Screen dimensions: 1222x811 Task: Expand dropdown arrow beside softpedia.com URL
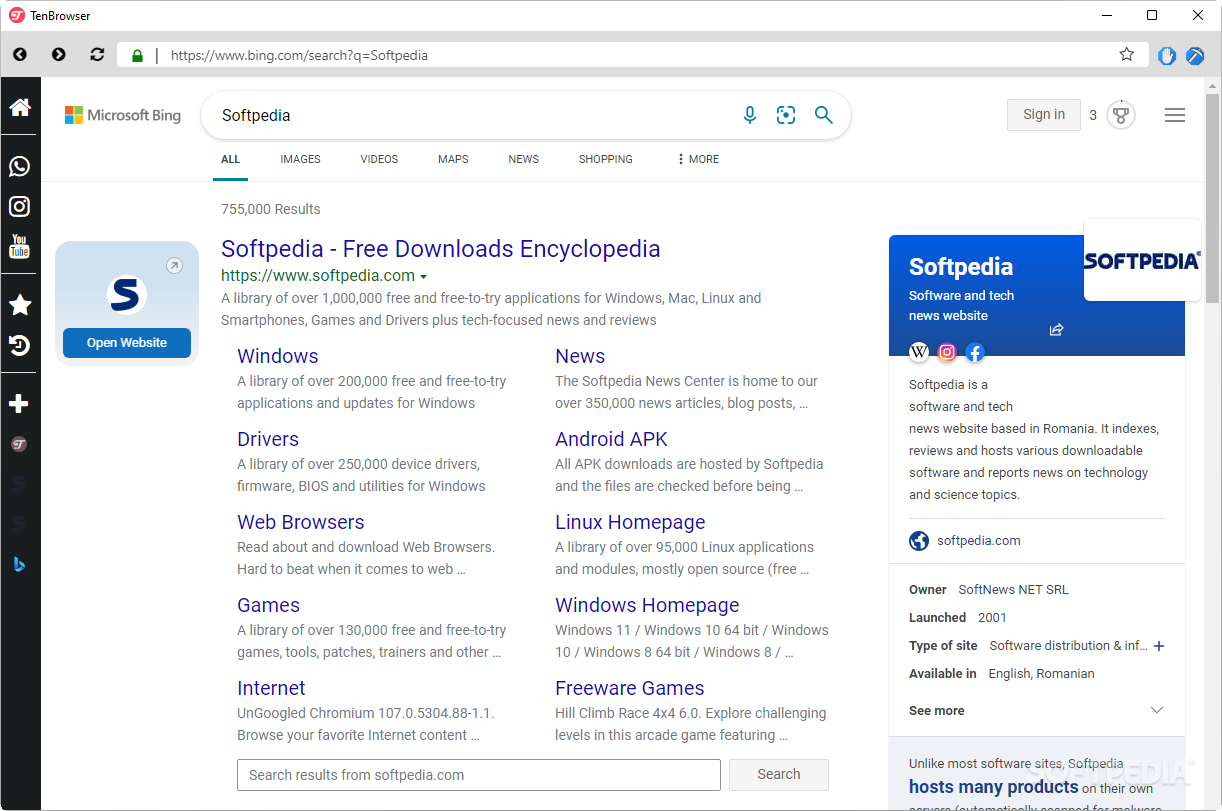click(x=424, y=277)
